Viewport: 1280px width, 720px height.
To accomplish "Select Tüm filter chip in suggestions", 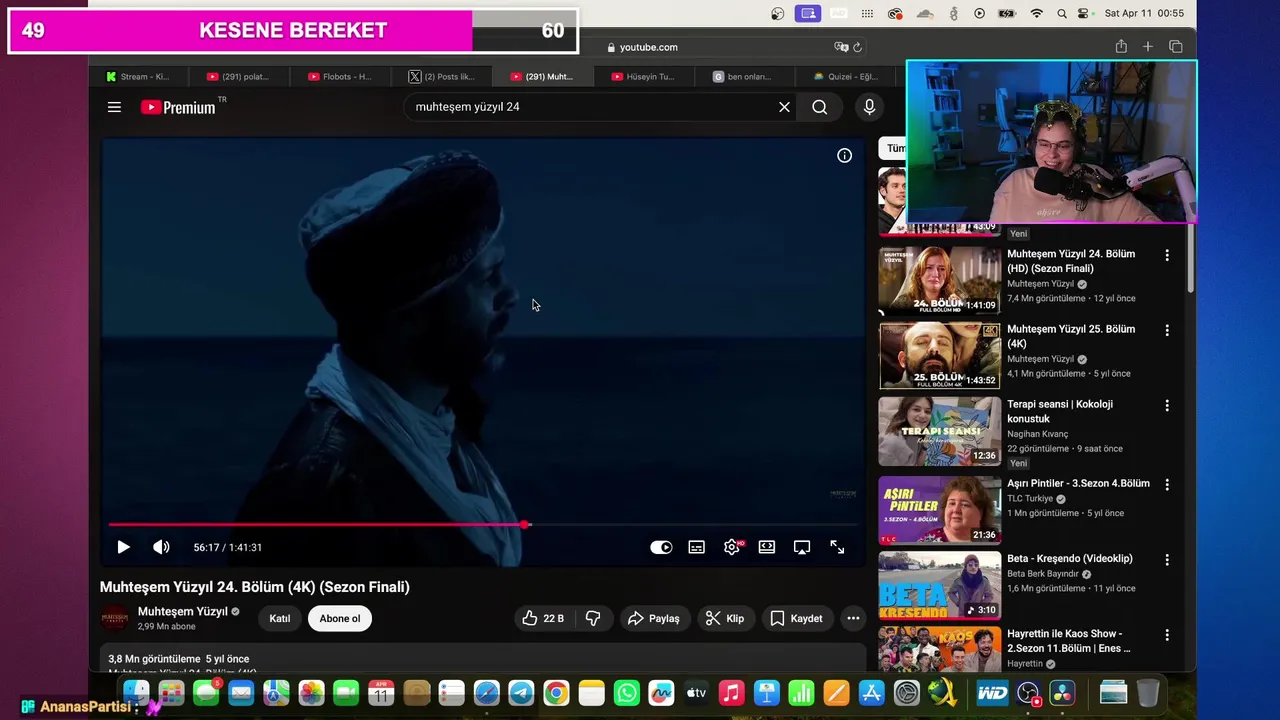I will pyautogui.click(x=893, y=148).
